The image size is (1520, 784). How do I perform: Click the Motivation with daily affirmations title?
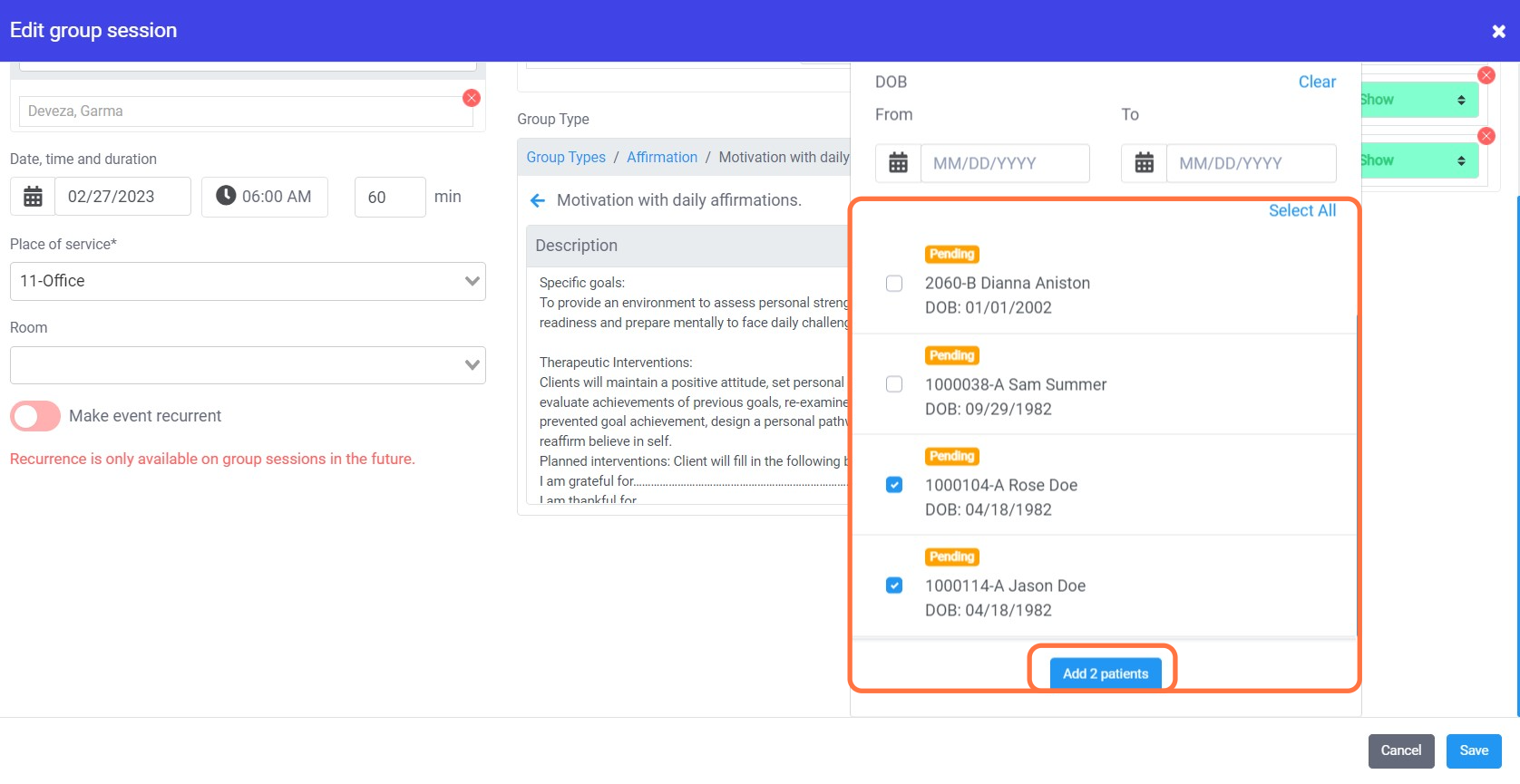pyautogui.click(x=679, y=200)
